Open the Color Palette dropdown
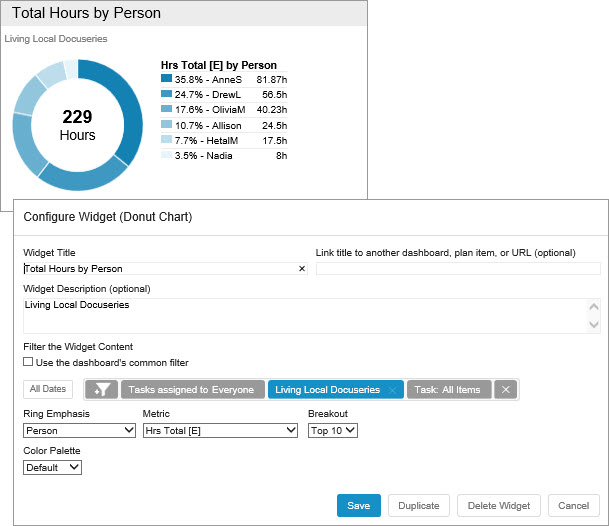 pyautogui.click(x=52, y=467)
